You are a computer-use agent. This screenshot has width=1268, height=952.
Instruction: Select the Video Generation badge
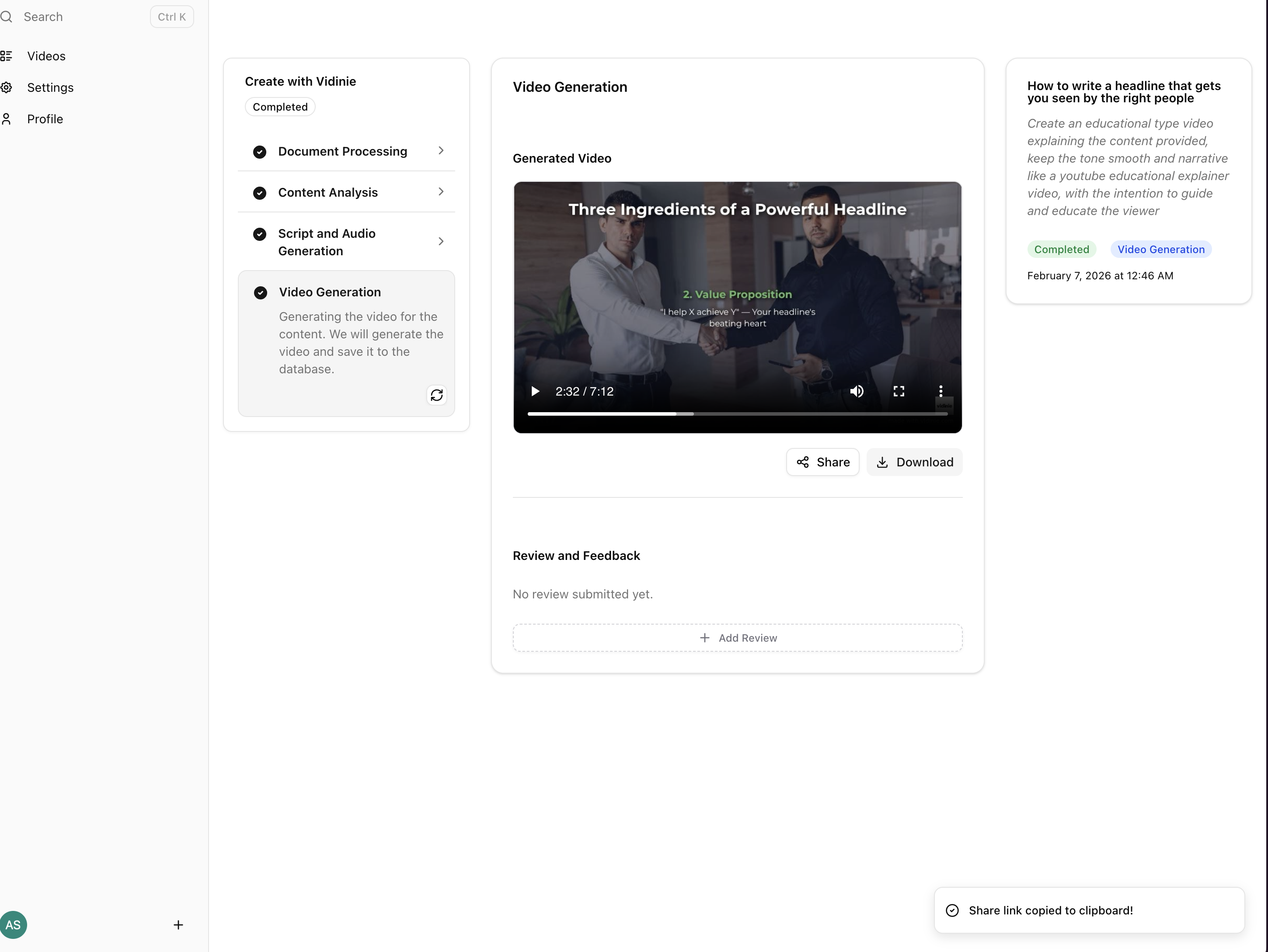coord(1161,249)
